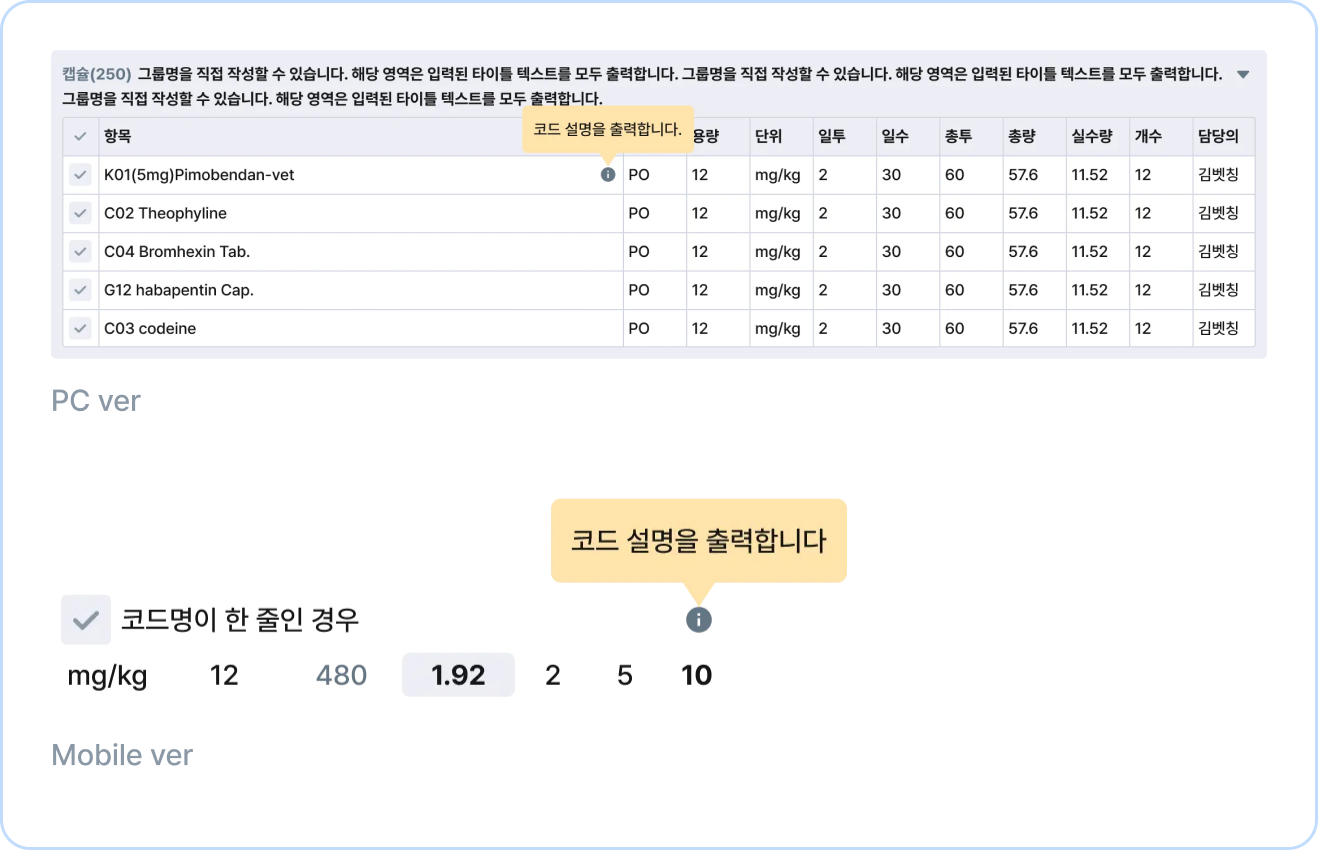The width and height of the screenshot is (1318, 850).
Task: Select the highlighted 1.92 value field
Action: pos(458,675)
